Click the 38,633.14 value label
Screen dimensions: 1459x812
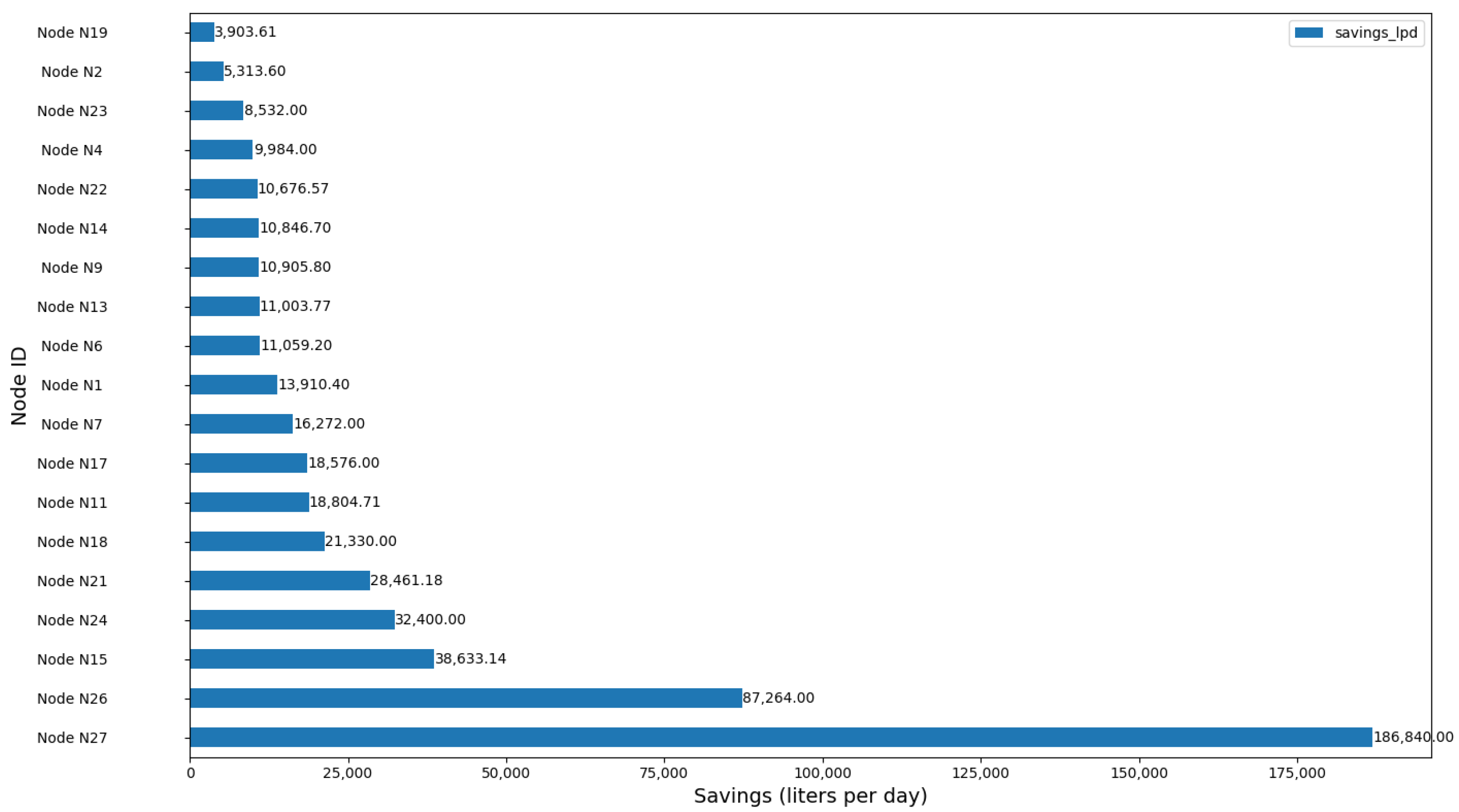coord(470,659)
